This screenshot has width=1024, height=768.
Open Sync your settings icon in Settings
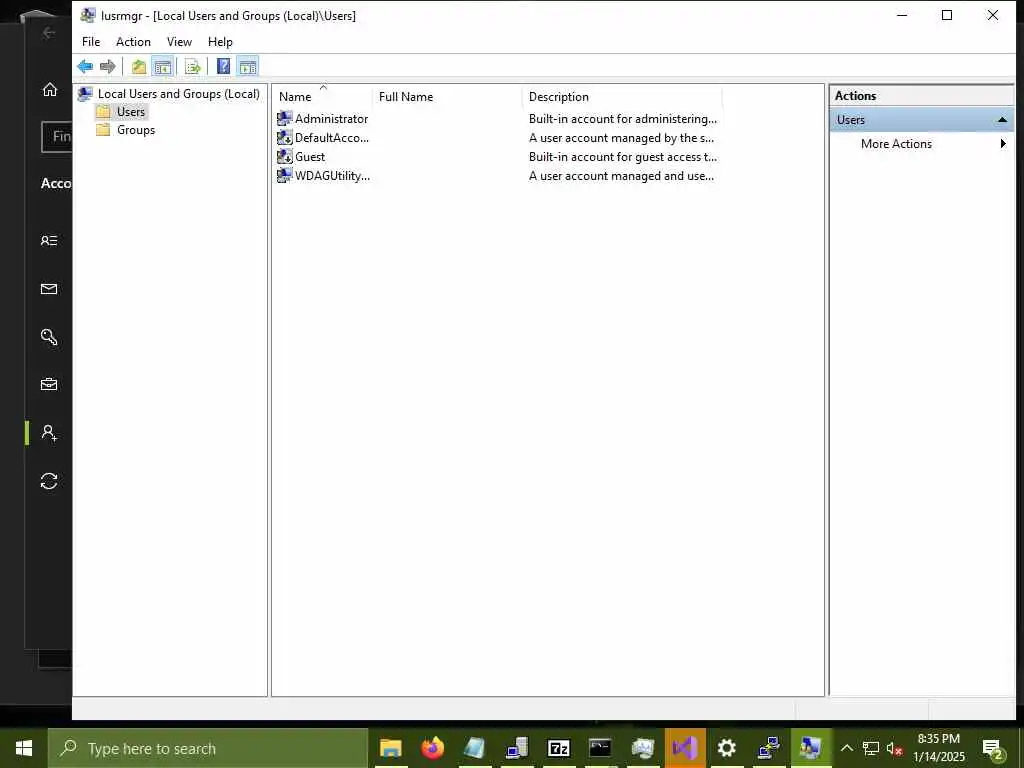pos(49,481)
